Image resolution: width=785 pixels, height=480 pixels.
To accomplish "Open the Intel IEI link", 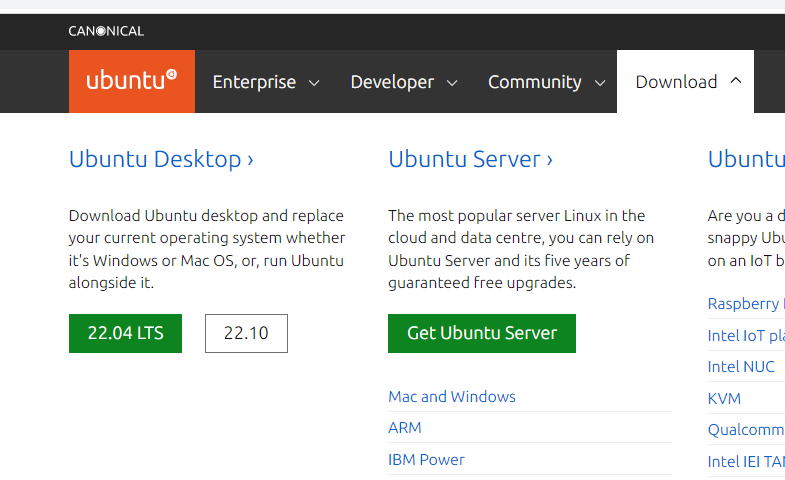I will coord(746,461).
